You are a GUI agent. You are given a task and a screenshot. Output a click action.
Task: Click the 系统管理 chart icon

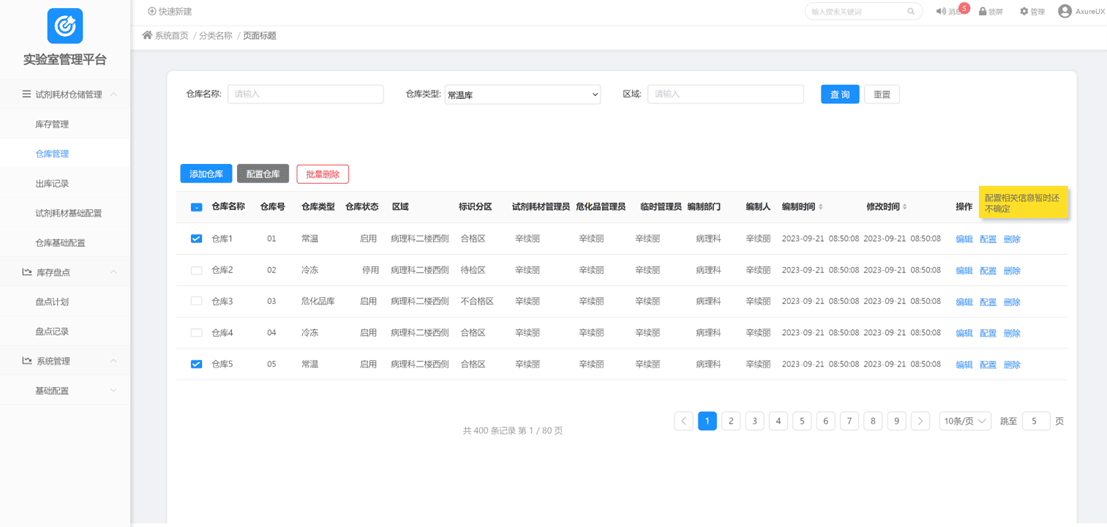coord(26,360)
